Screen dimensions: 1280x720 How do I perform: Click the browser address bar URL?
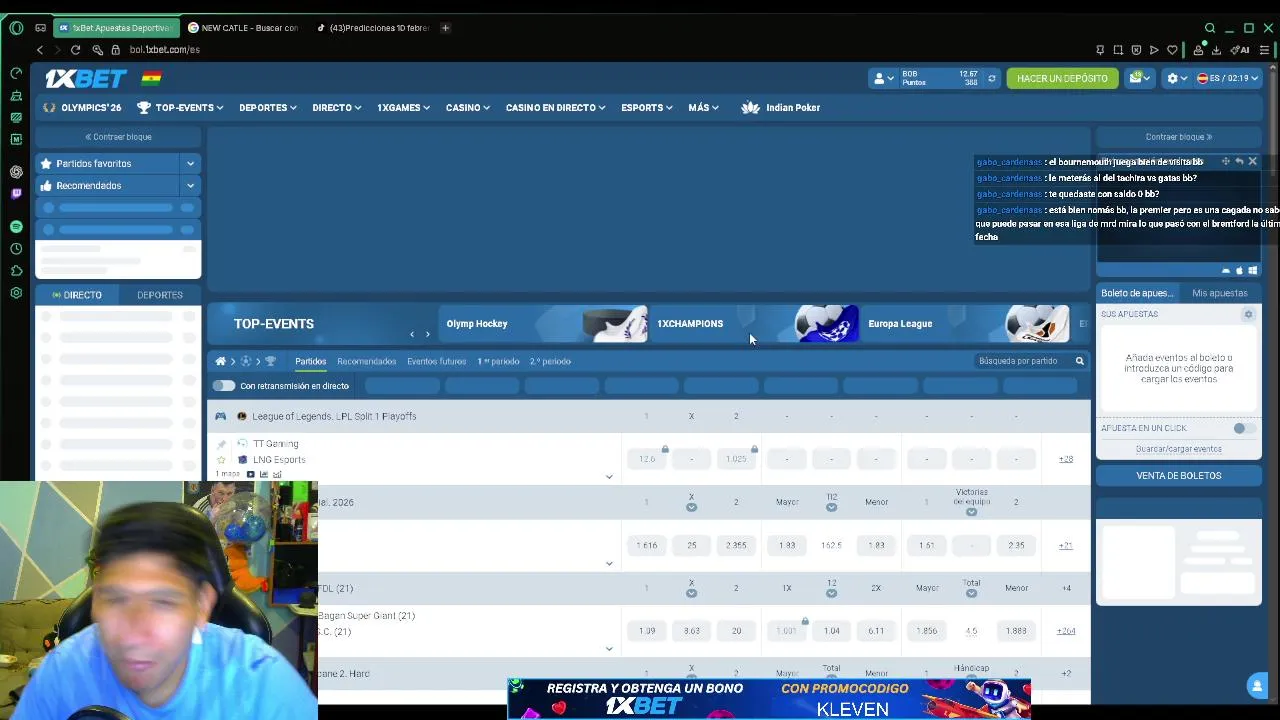point(164,50)
